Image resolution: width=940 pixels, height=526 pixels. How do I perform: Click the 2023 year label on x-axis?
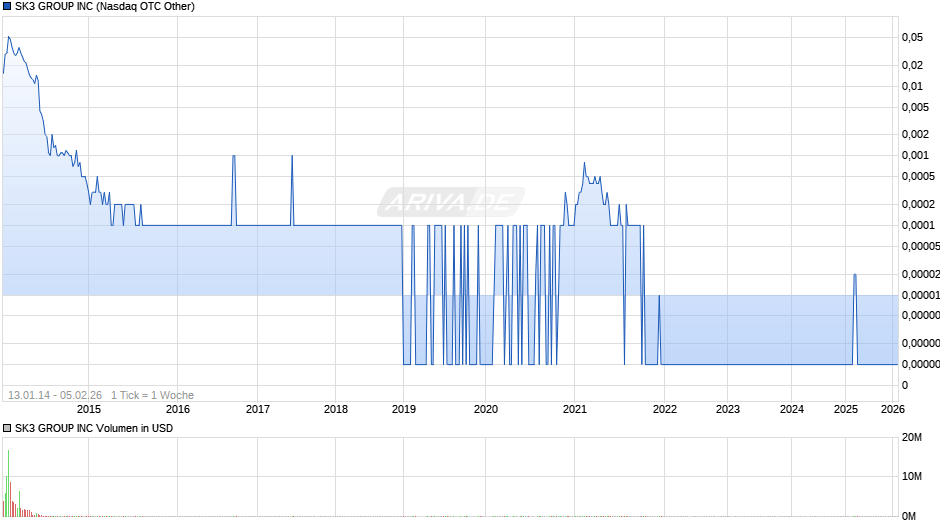(x=728, y=409)
